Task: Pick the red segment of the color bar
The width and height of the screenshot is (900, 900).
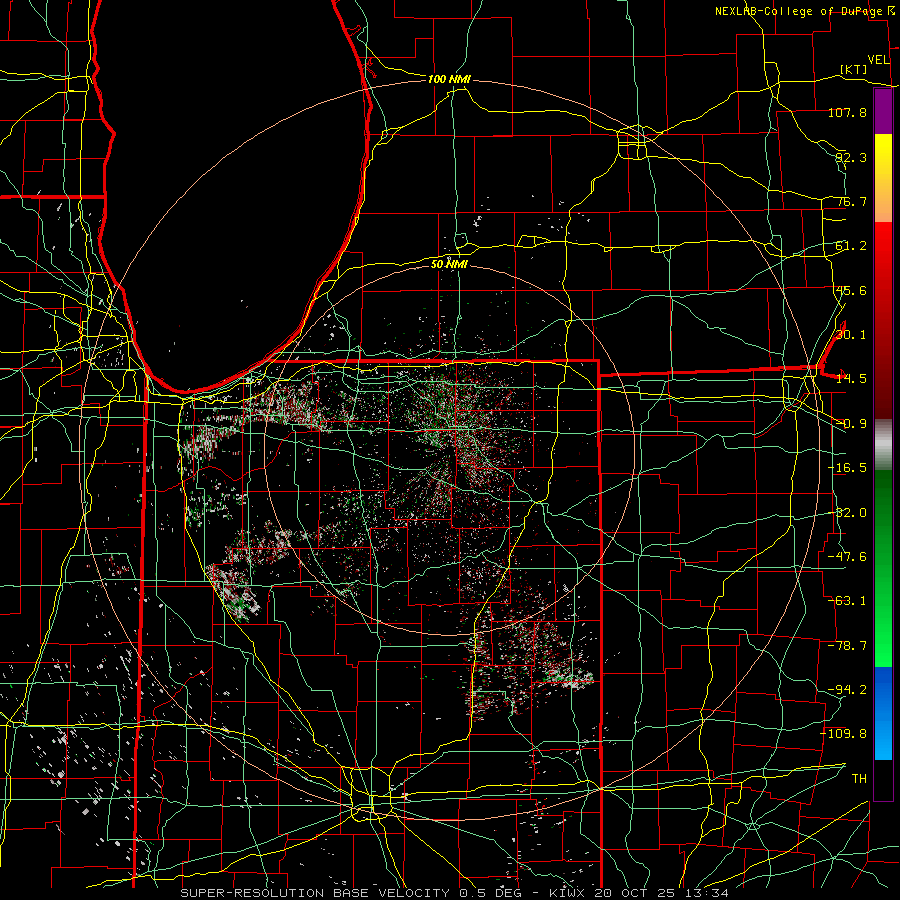Action: coord(883,320)
